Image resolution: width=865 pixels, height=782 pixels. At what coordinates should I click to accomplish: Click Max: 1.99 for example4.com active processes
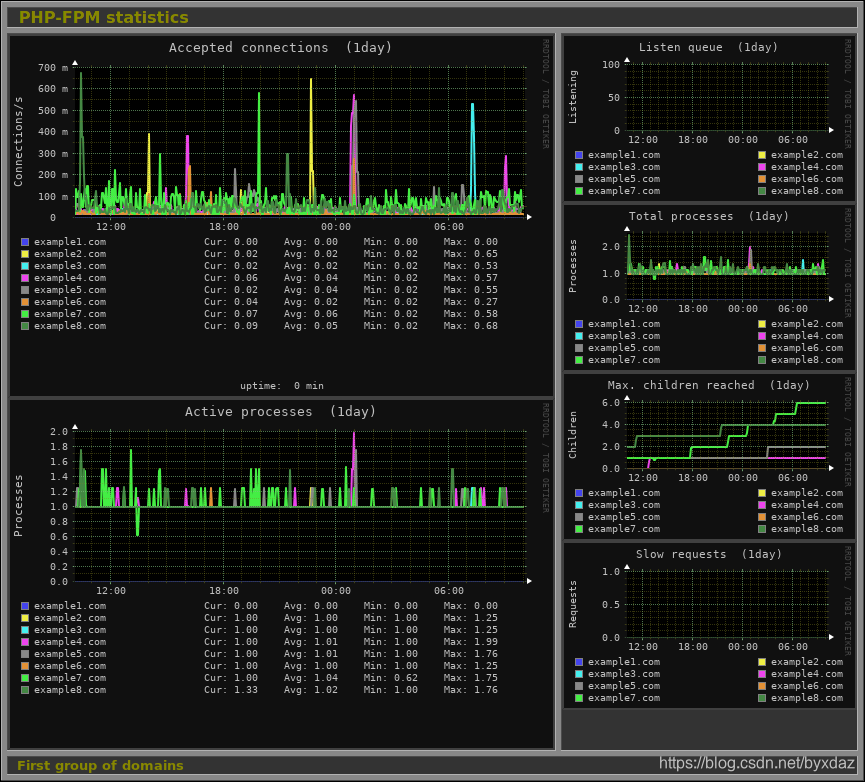(471, 642)
